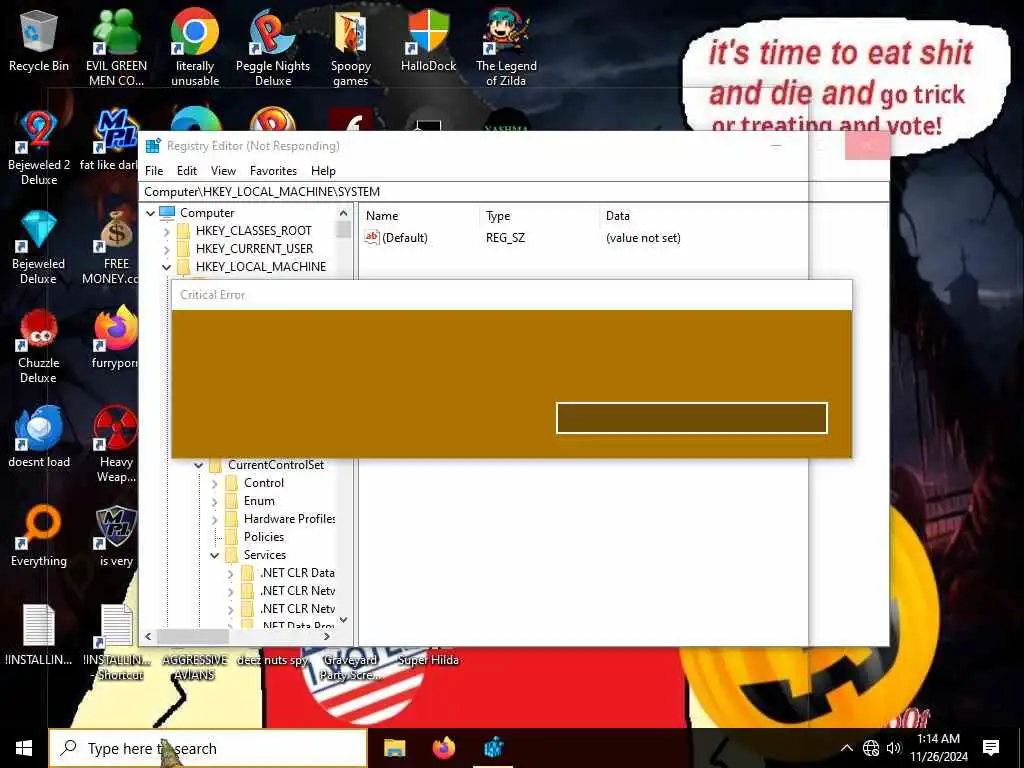The width and height of the screenshot is (1024, 768).
Task: Select the Services key folder
Action: pos(264,554)
